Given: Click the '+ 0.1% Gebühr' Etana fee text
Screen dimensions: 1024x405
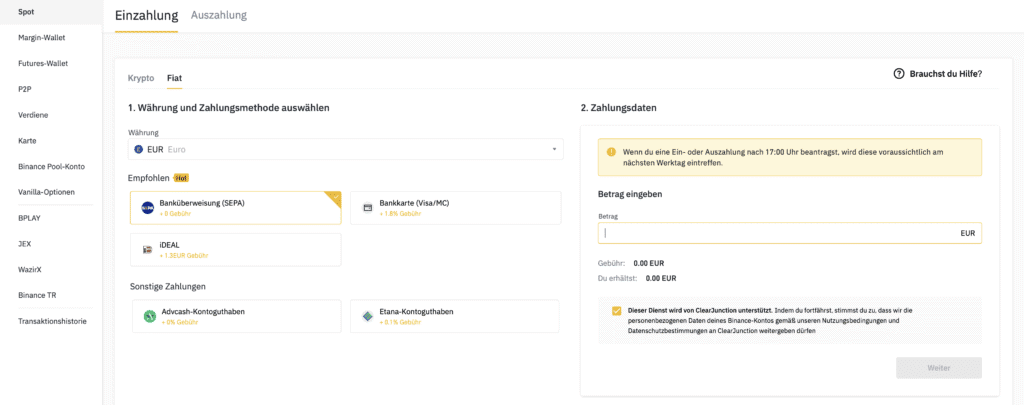Looking at the screenshot, I should tap(402, 323).
